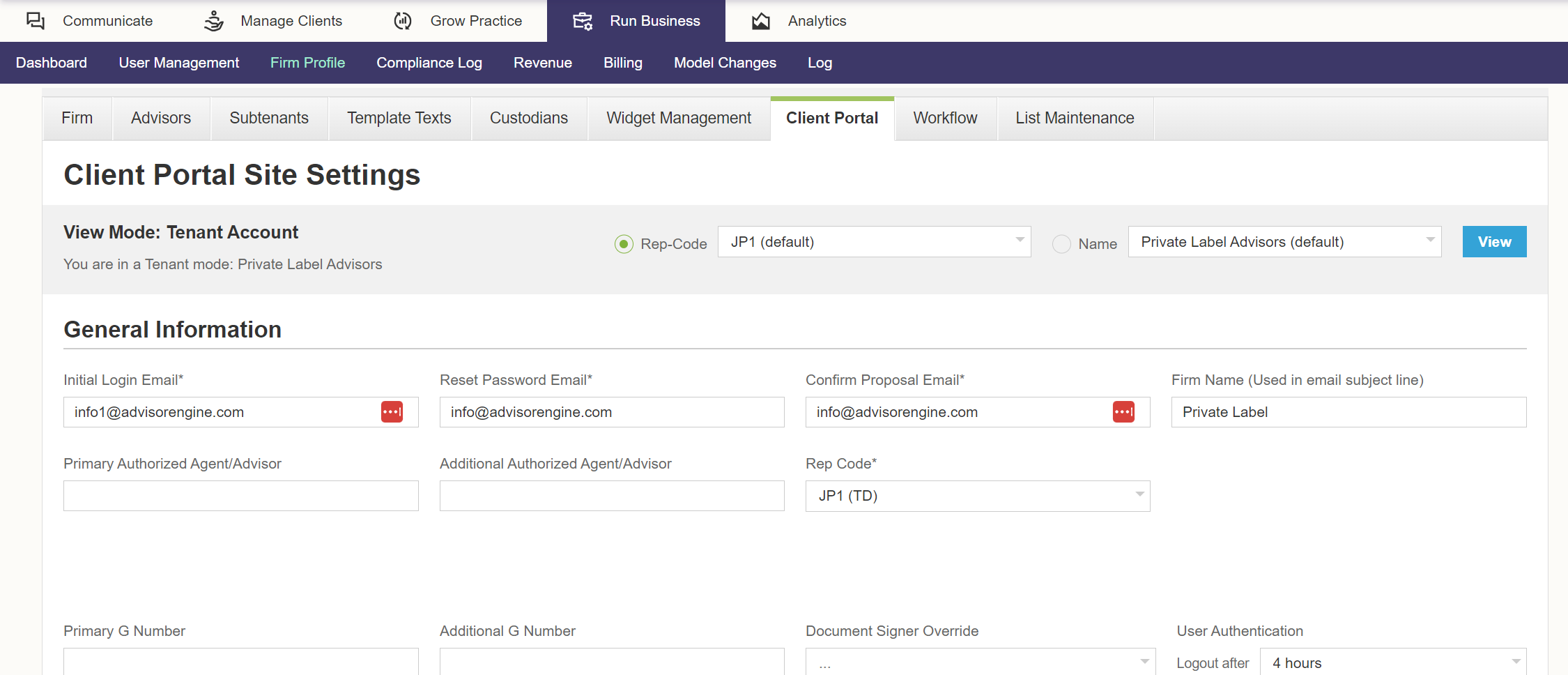Image resolution: width=1568 pixels, height=675 pixels.
Task: Click the Analytics graph icon
Action: pyautogui.click(x=761, y=21)
